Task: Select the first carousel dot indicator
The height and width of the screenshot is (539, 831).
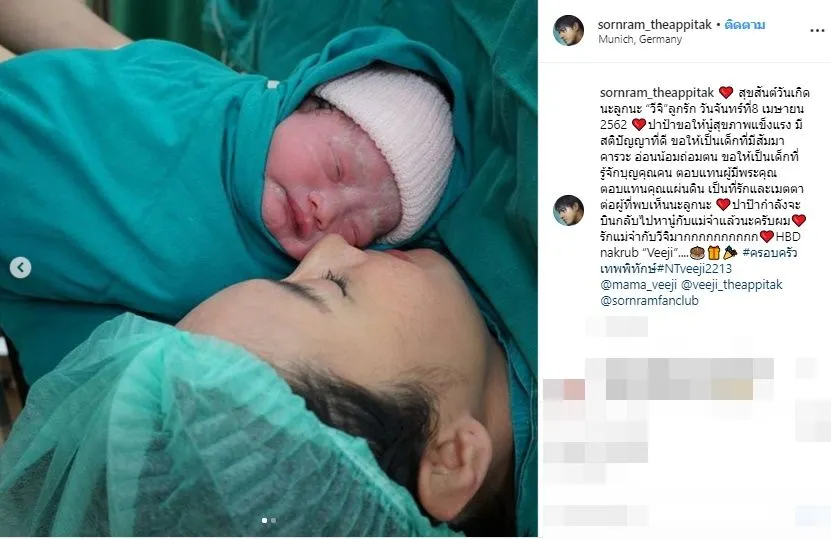Action: coord(264,520)
